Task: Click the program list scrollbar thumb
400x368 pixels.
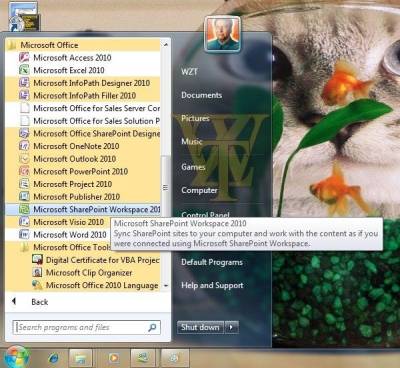Action: tap(165, 187)
